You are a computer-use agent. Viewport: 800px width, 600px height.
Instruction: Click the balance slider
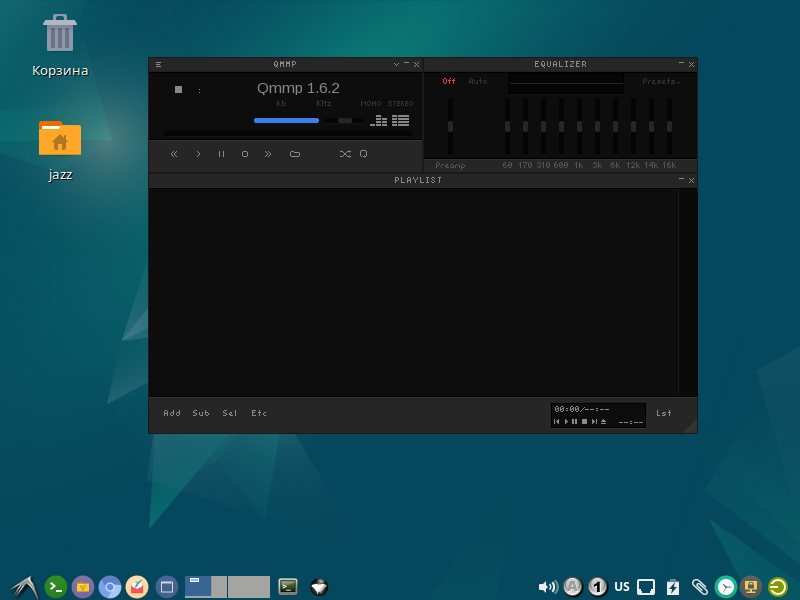click(344, 120)
